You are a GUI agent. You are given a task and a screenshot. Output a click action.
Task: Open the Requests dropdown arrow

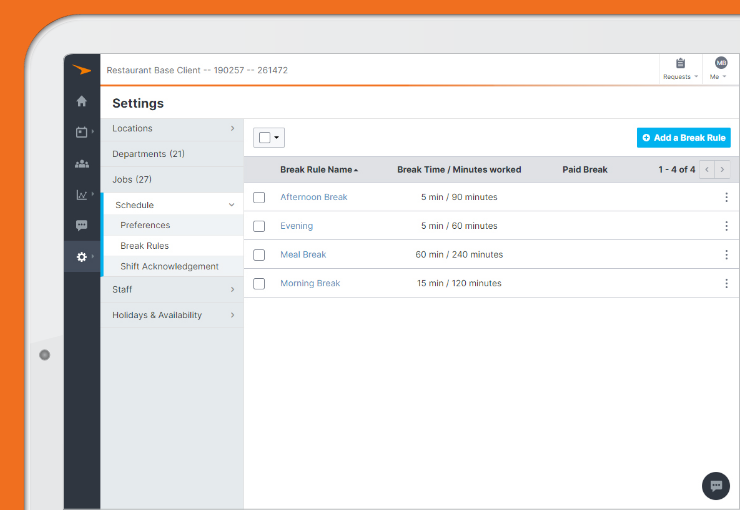(x=696, y=76)
